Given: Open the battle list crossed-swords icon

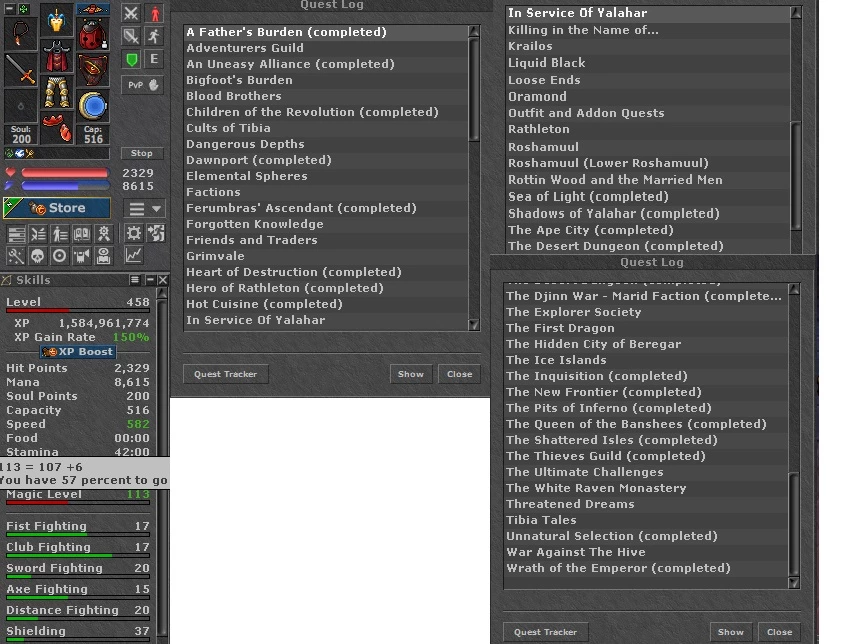Looking at the screenshot, I should point(38,234).
